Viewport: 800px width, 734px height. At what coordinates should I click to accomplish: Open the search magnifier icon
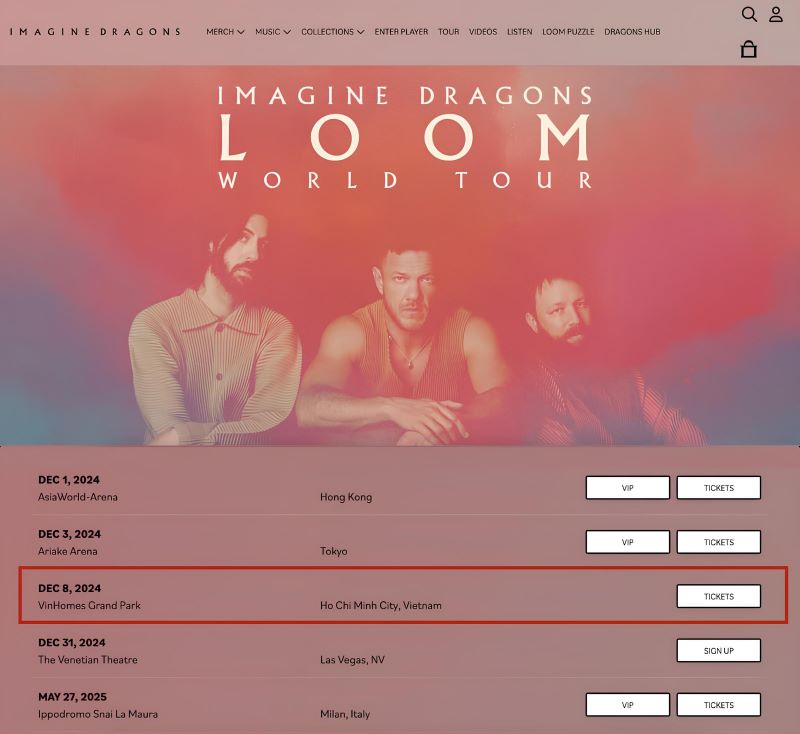(749, 14)
